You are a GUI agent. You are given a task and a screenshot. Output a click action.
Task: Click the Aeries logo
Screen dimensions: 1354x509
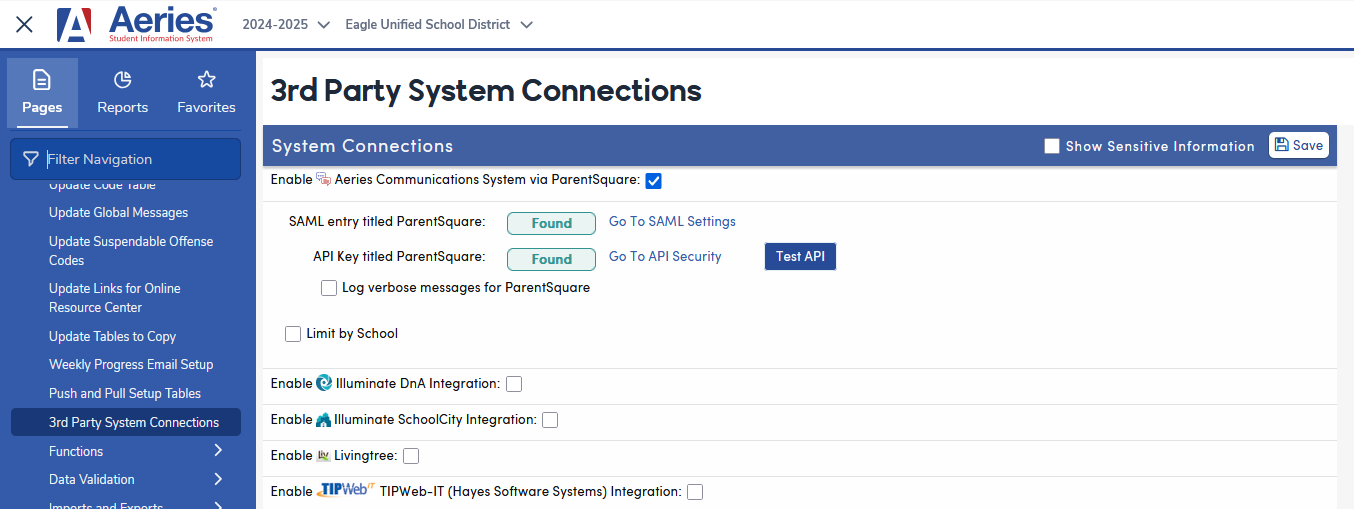click(136, 24)
